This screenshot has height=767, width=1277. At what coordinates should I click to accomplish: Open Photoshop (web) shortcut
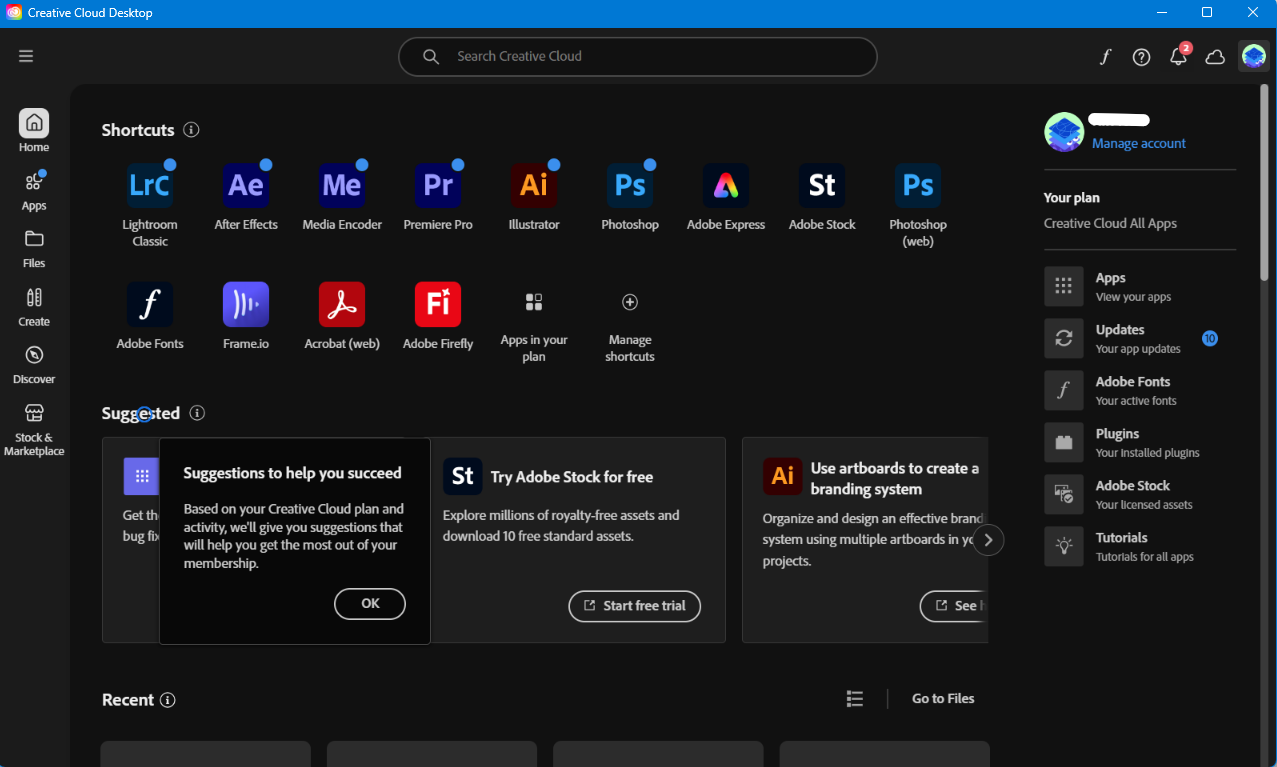pyautogui.click(x=918, y=185)
